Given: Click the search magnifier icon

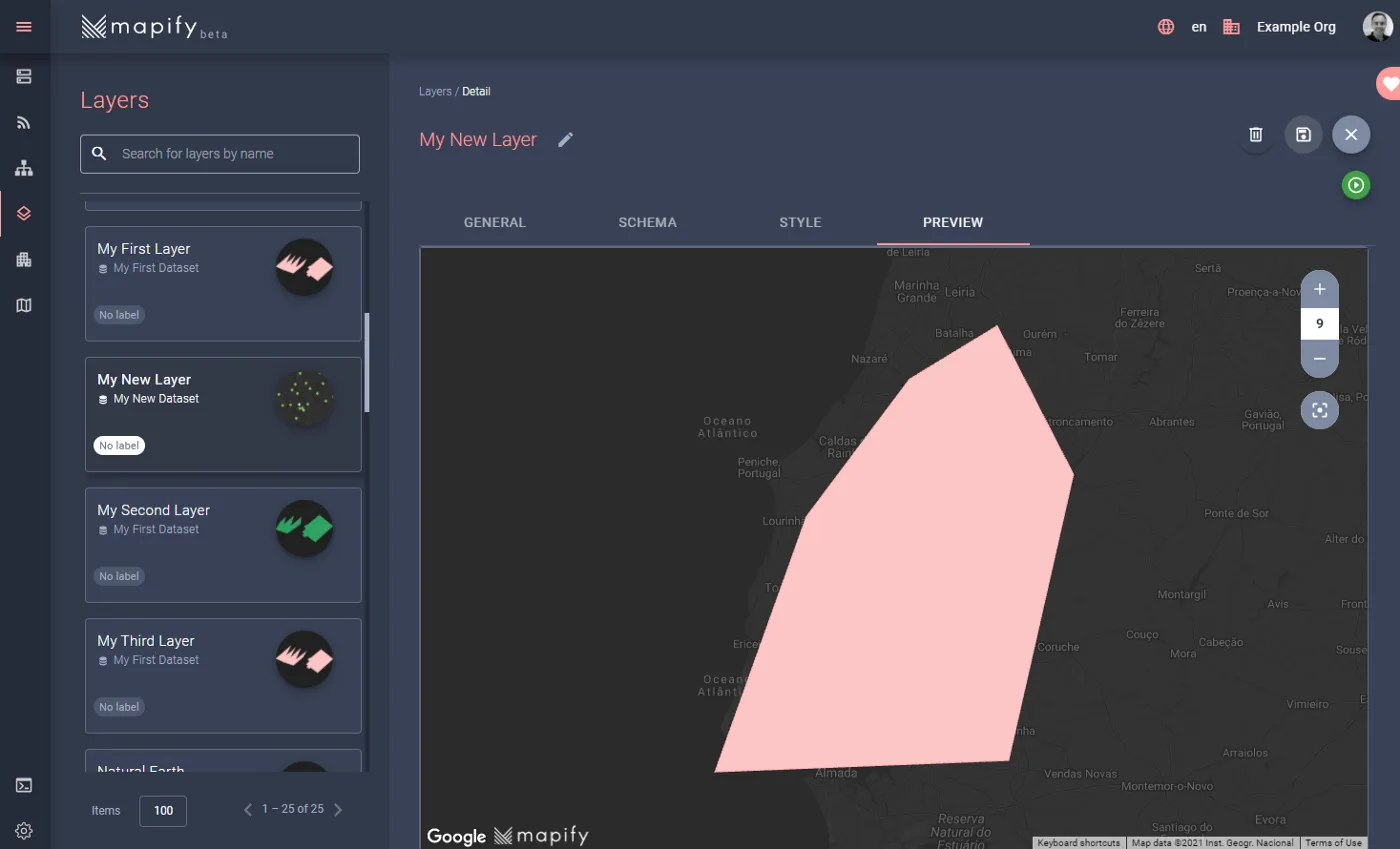Looking at the screenshot, I should click(x=99, y=154).
